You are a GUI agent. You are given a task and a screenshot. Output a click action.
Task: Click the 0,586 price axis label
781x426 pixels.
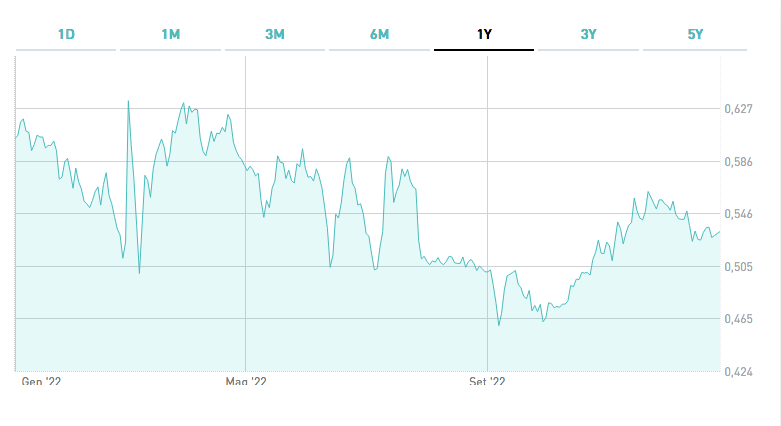tap(737, 161)
